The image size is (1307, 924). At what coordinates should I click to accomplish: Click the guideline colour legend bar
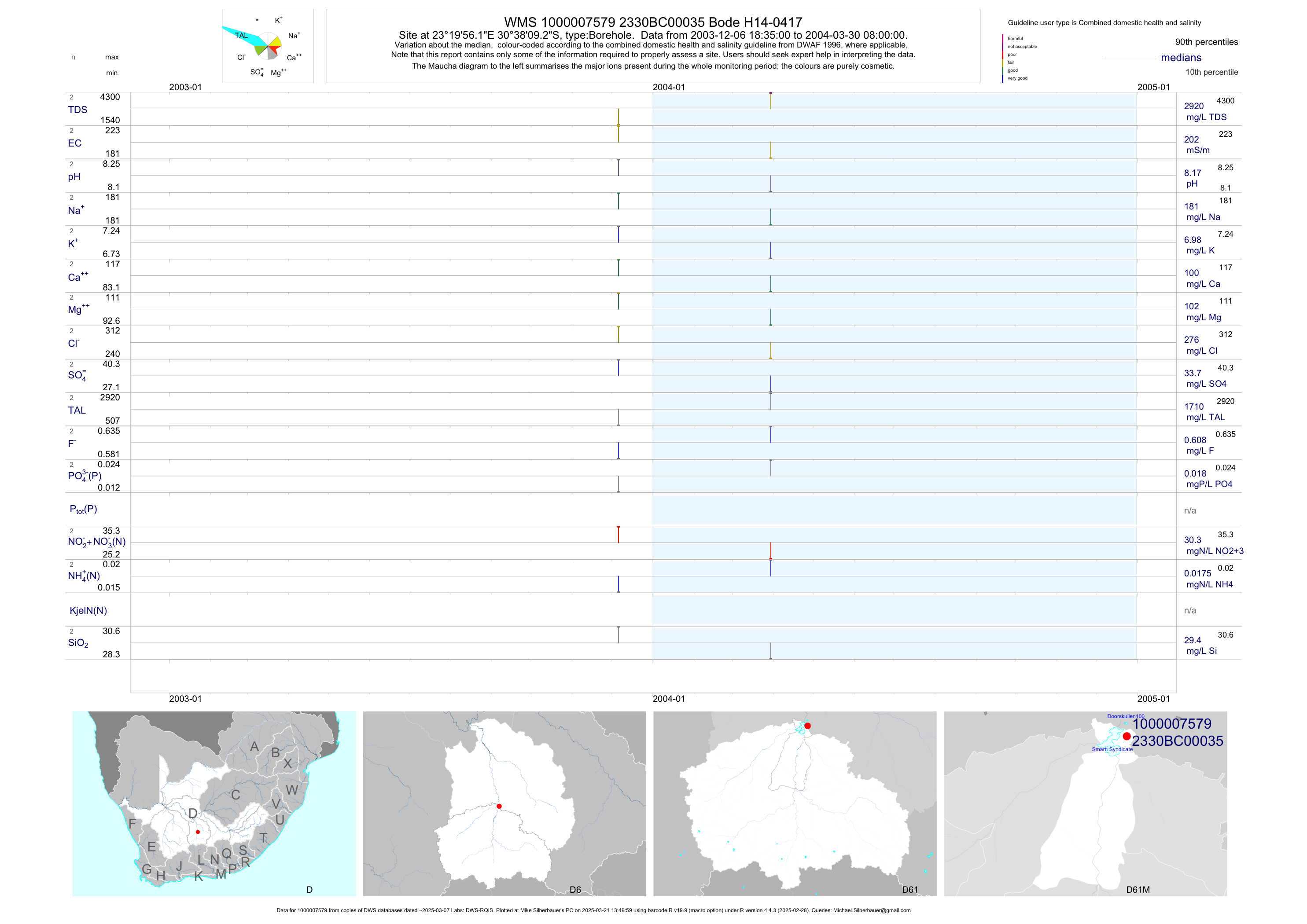[1002, 59]
